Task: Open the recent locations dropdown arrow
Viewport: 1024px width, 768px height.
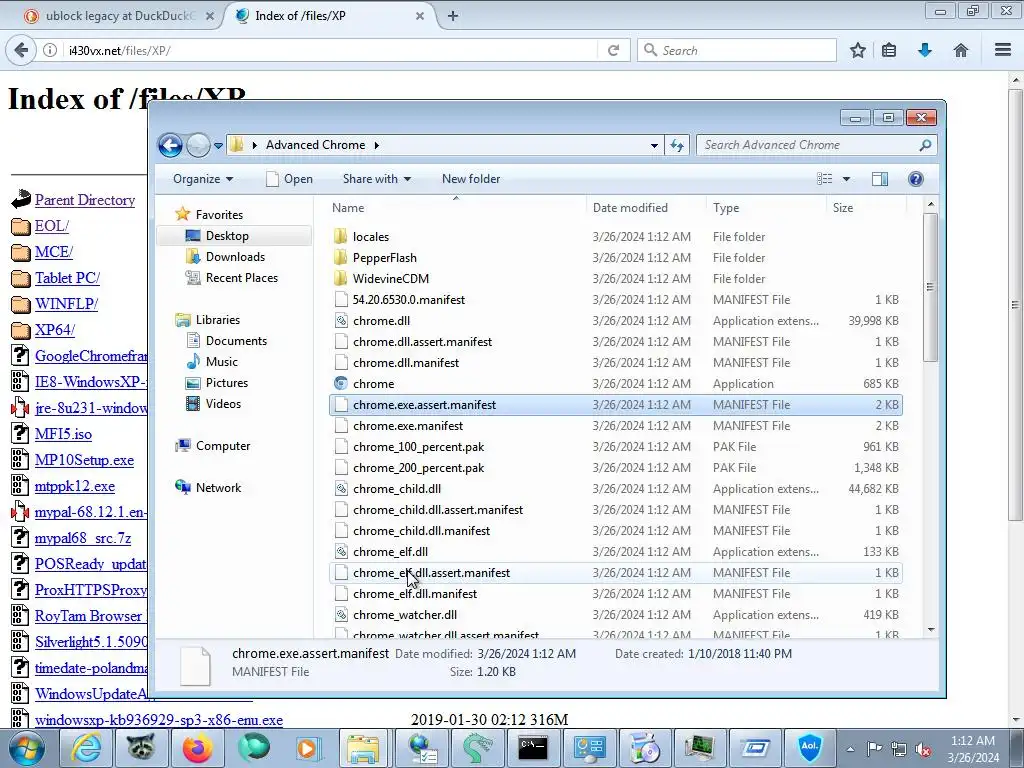Action: point(218,146)
